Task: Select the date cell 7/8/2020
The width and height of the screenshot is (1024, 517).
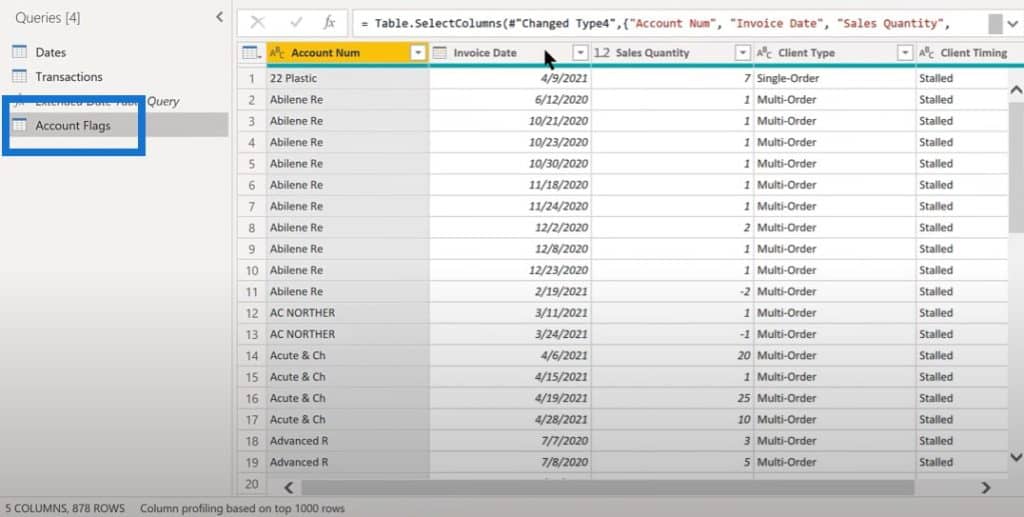Action: (510, 462)
